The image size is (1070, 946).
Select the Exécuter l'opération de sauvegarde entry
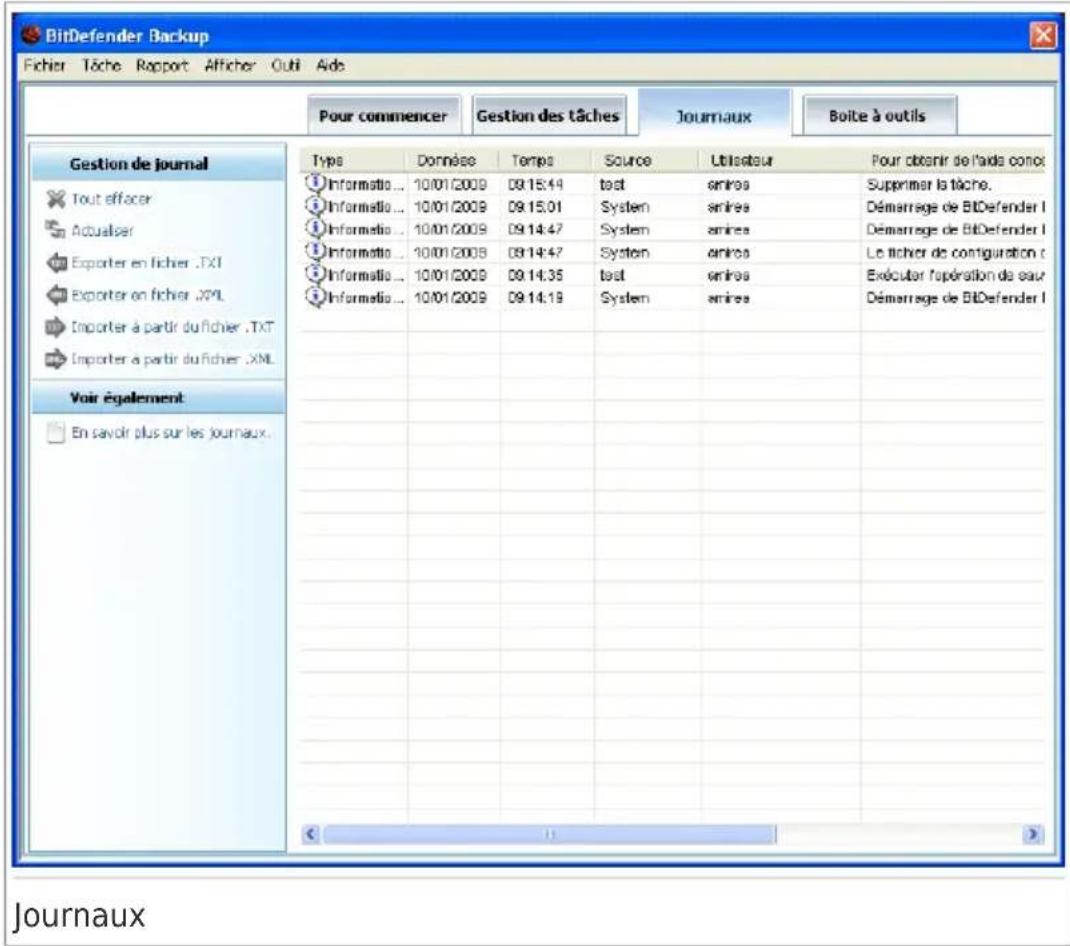673,275
